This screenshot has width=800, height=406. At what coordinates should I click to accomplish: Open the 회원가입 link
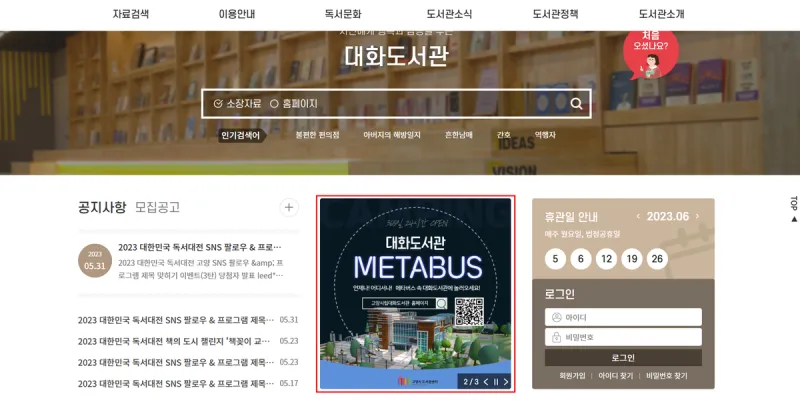pyautogui.click(x=572, y=376)
